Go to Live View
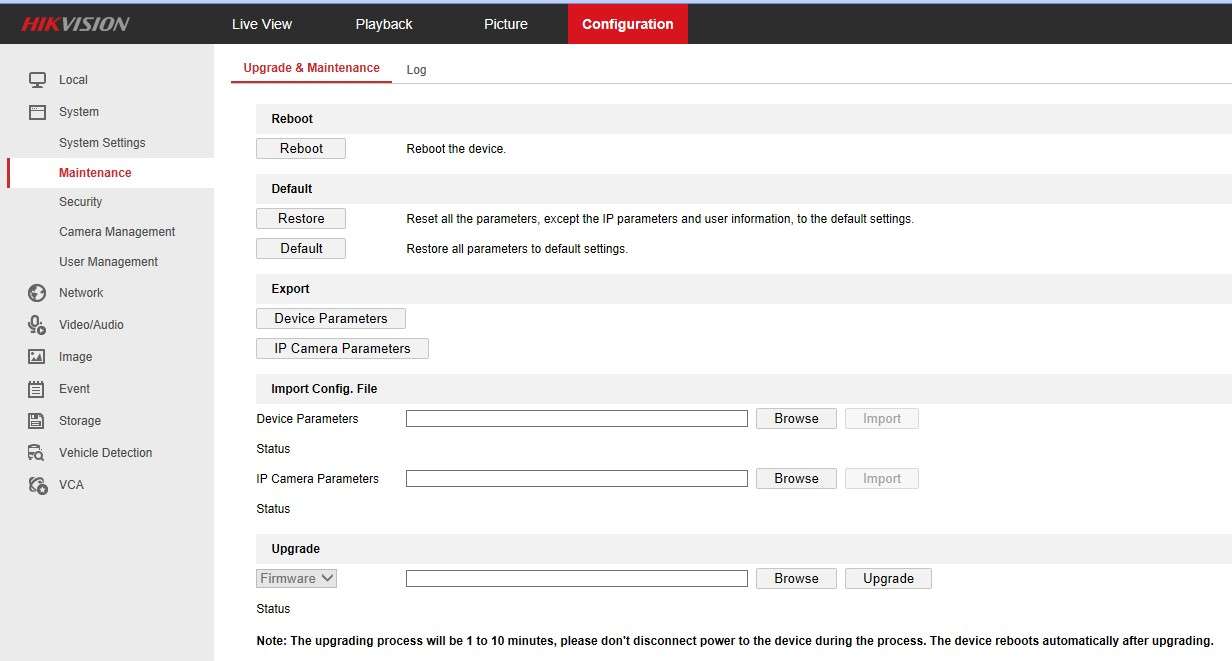Screen dimensions: 1232x661 click(x=262, y=24)
